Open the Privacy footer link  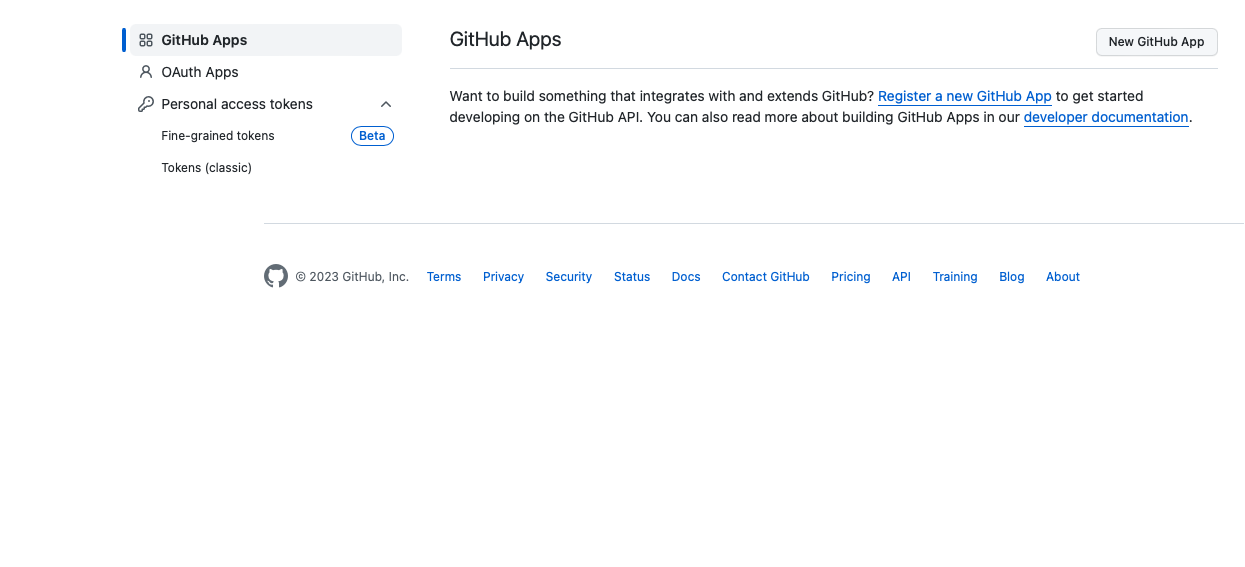pos(503,277)
